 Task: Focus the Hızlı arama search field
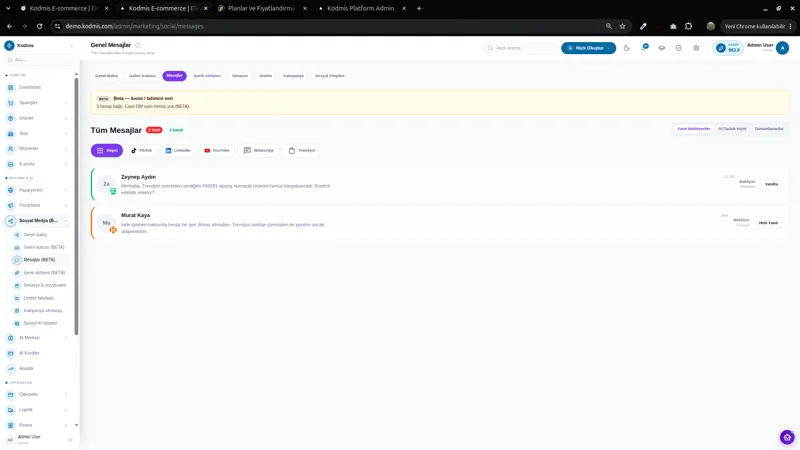pyautogui.click(x=520, y=48)
